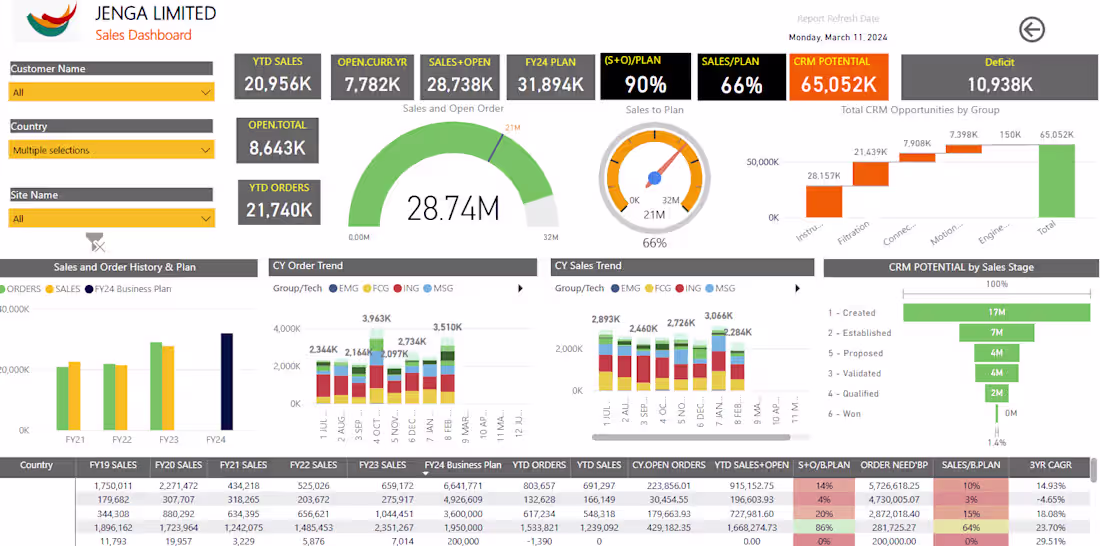Select the OPEN.TOTAL 8,643K card
The height and width of the screenshot is (546, 1100).
point(277,140)
